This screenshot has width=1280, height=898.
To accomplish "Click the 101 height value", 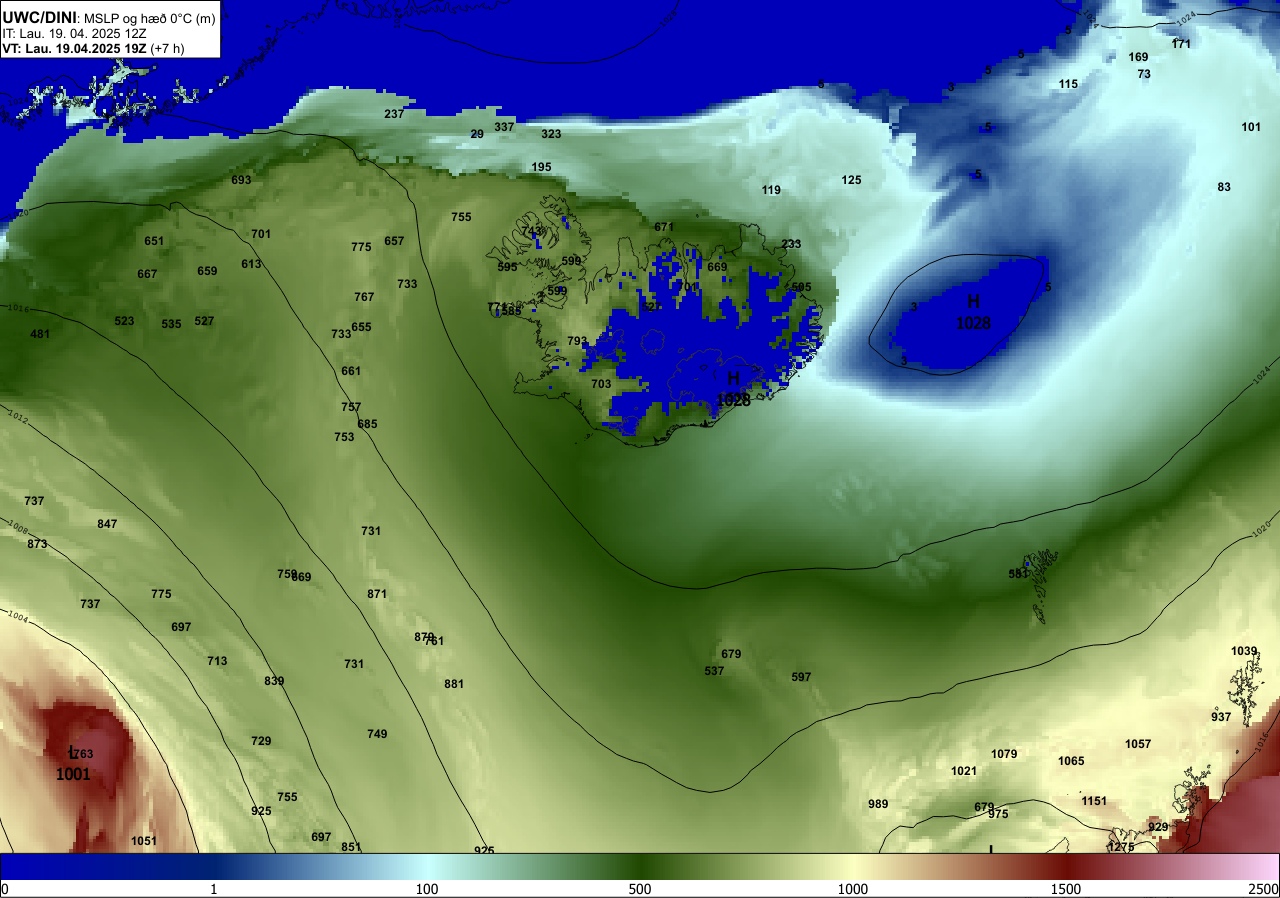I will click(x=1251, y=127).
